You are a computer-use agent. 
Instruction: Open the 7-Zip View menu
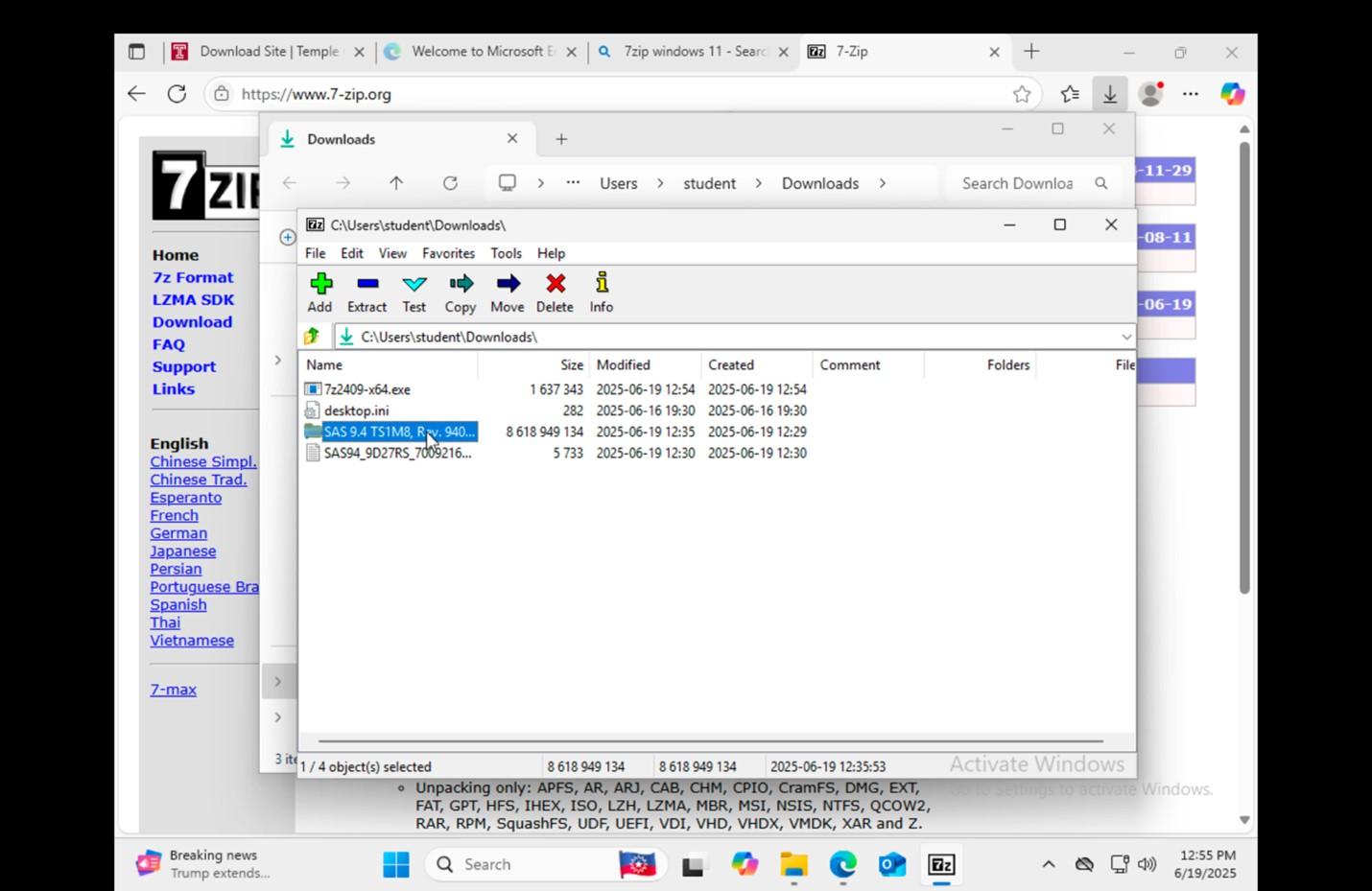pyautogui.click(x=392, y=253)
